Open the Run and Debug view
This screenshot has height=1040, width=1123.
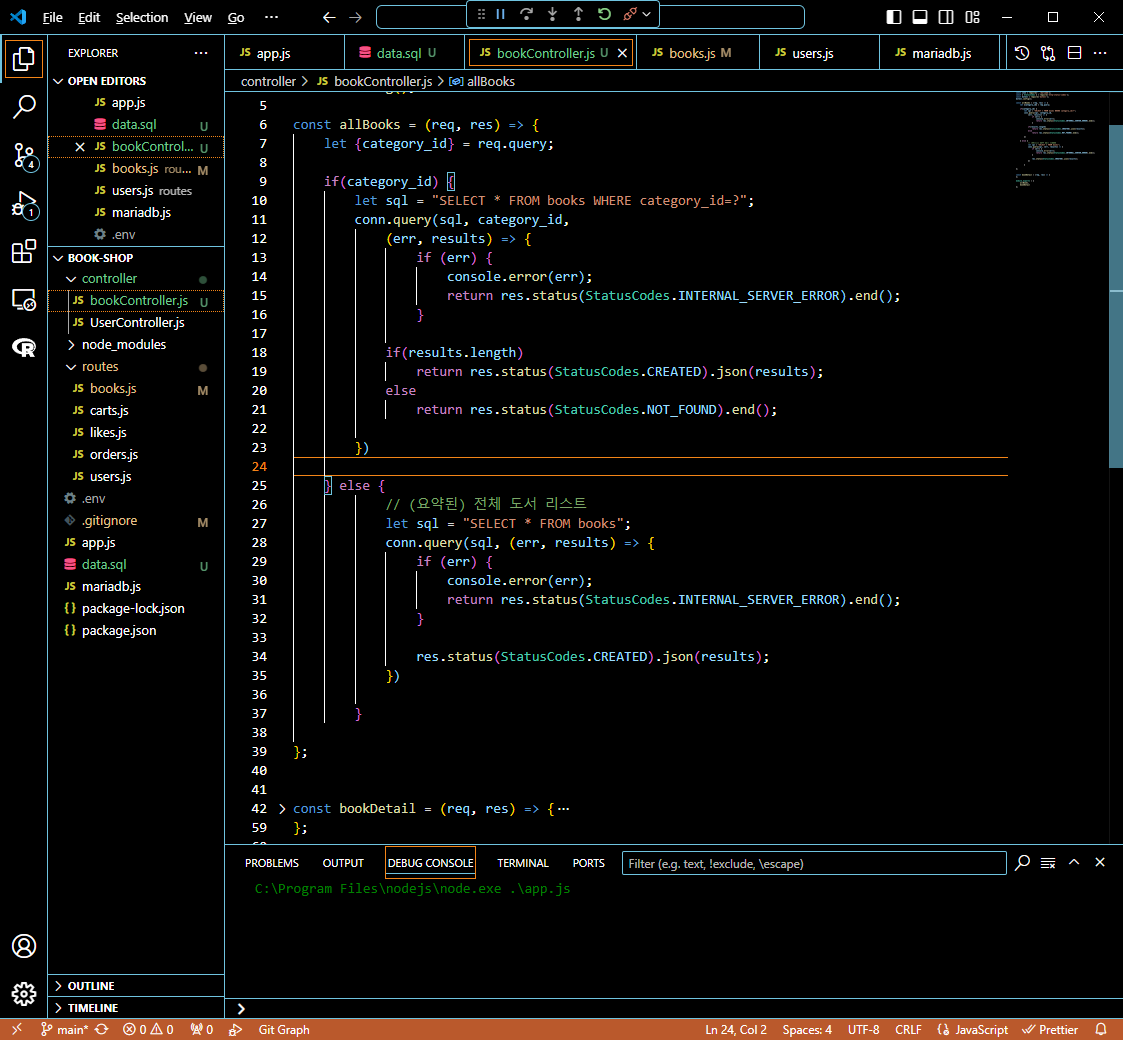click(24, 204)
